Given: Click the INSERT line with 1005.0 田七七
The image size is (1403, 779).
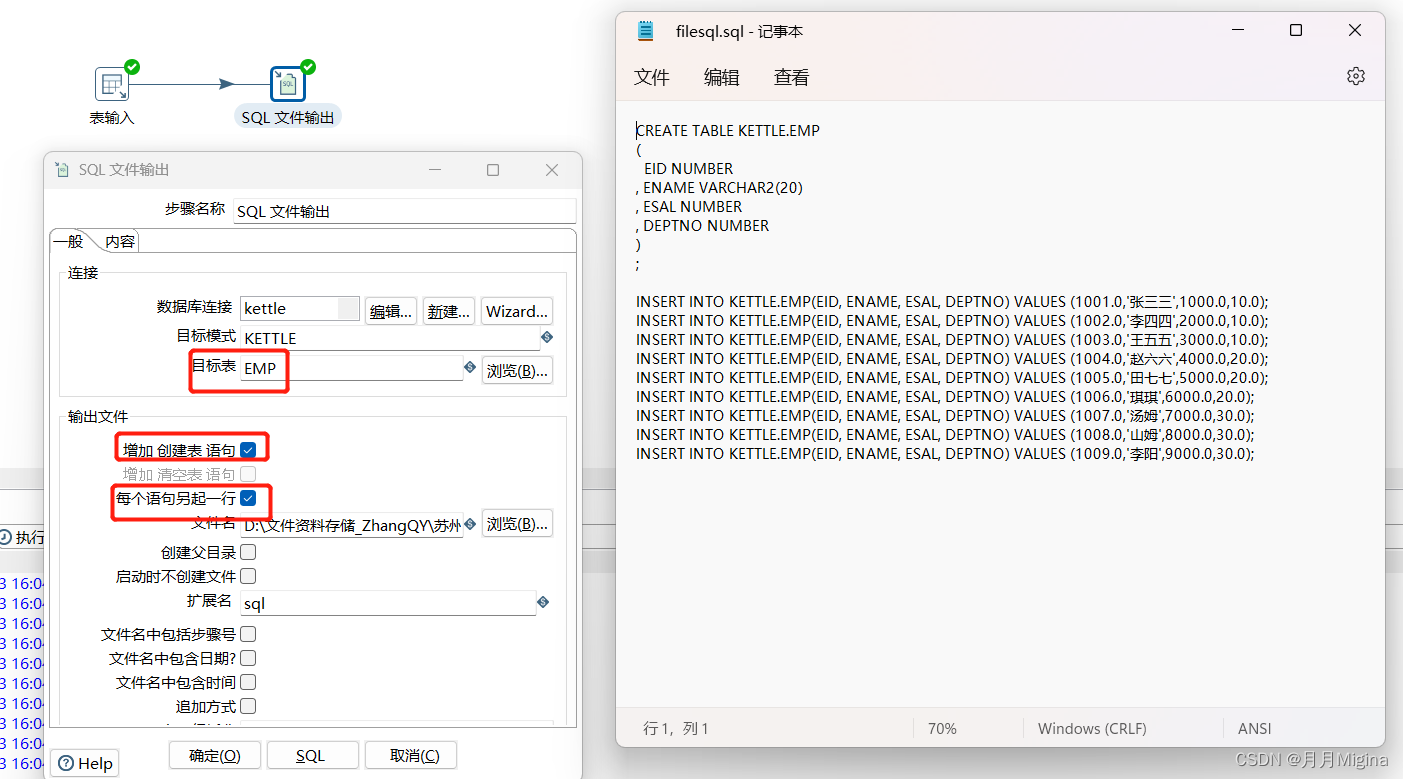Looking at the screenshot, I should [x=952, y=377].
